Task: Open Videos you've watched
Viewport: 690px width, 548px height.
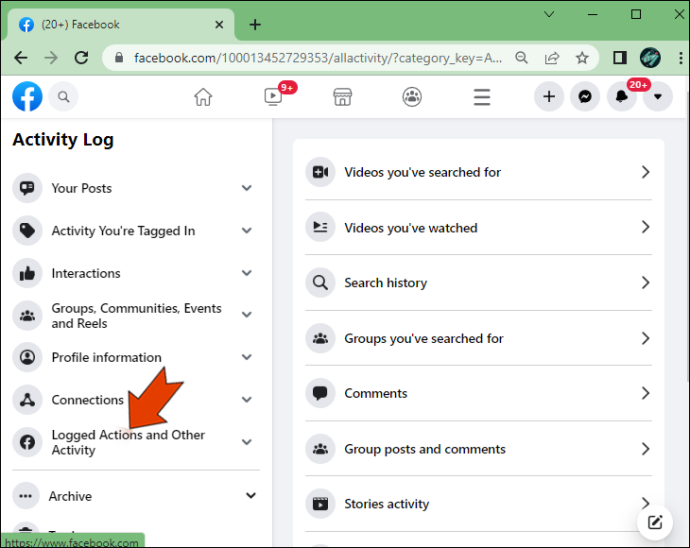Action: 478,228
